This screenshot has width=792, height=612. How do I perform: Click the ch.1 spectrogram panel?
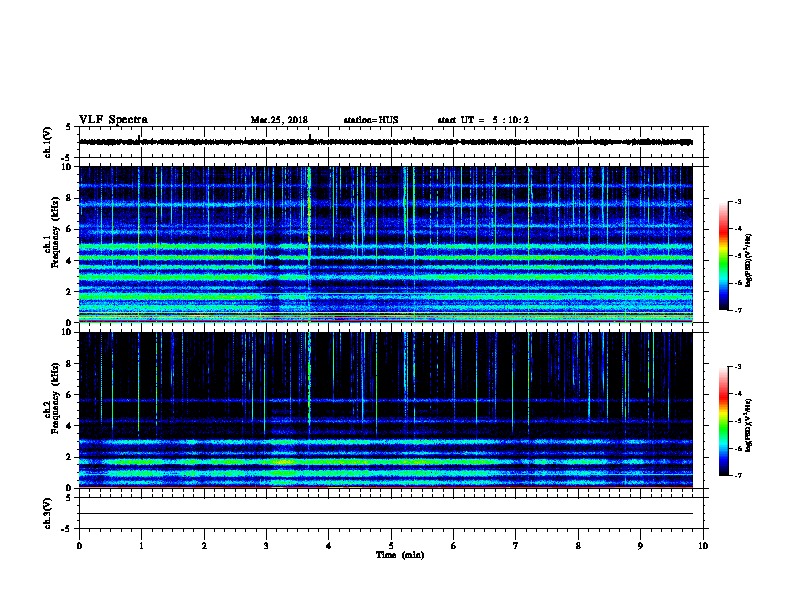coord(386,244)
